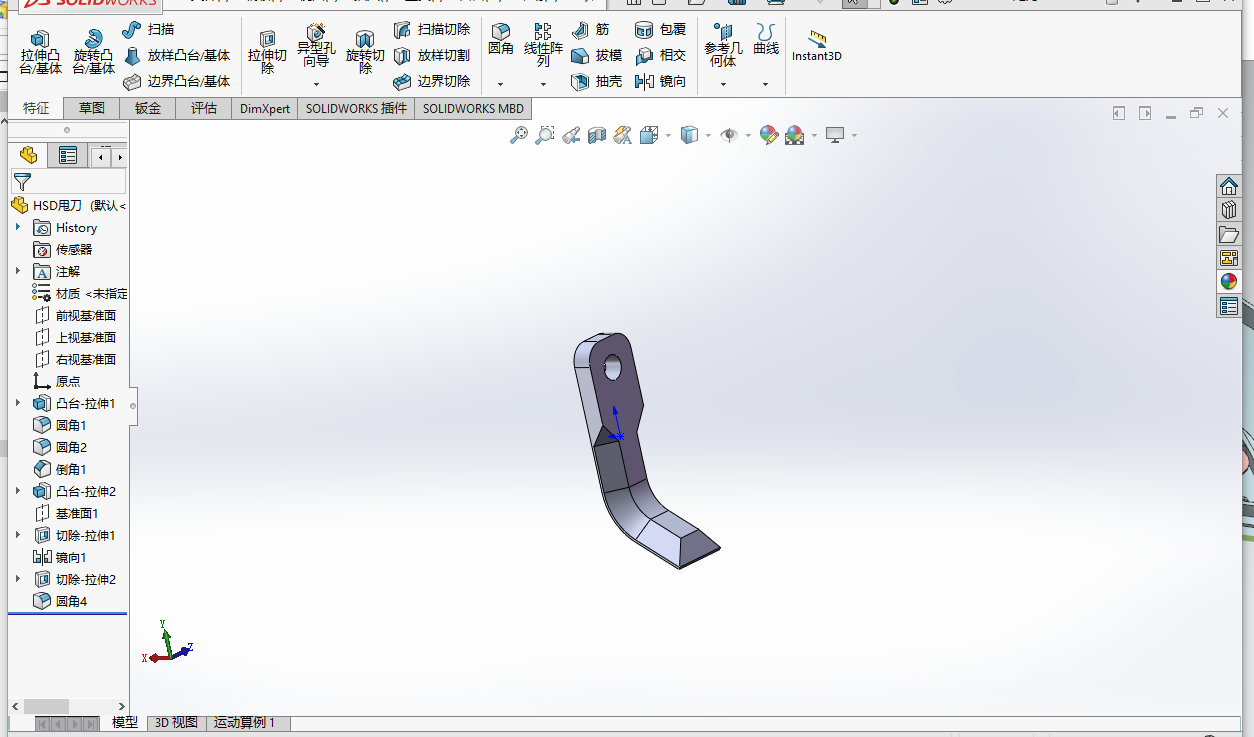Open dropdown arrow under Curves (曲线)
The image size is (1254, 737).
766,84
